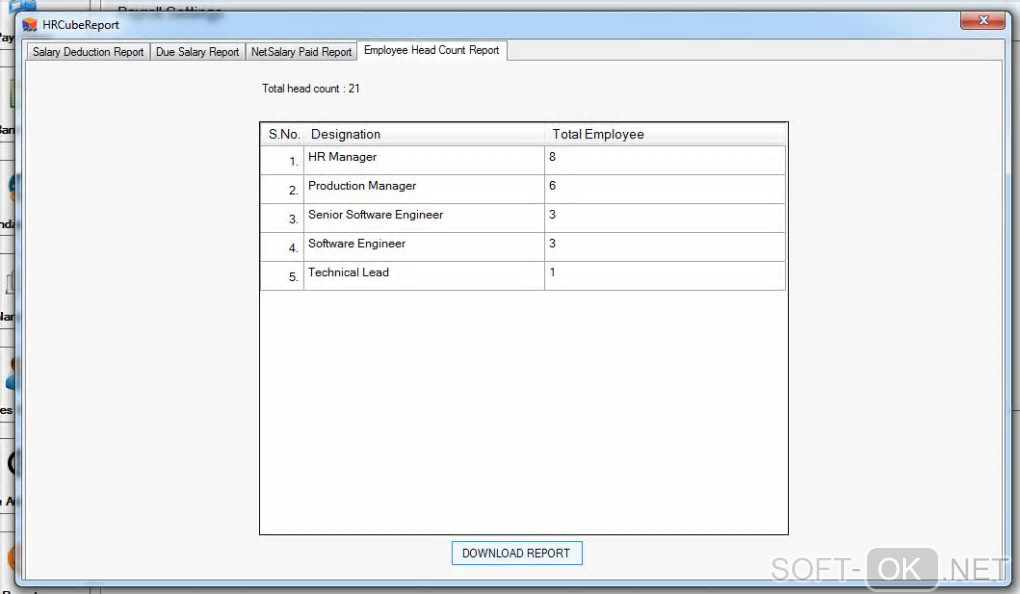The width and height of the screenshot is (1020, 594).
Task: Click the DOWNLOAD REPORT button
Action: [x=517, y=553]
